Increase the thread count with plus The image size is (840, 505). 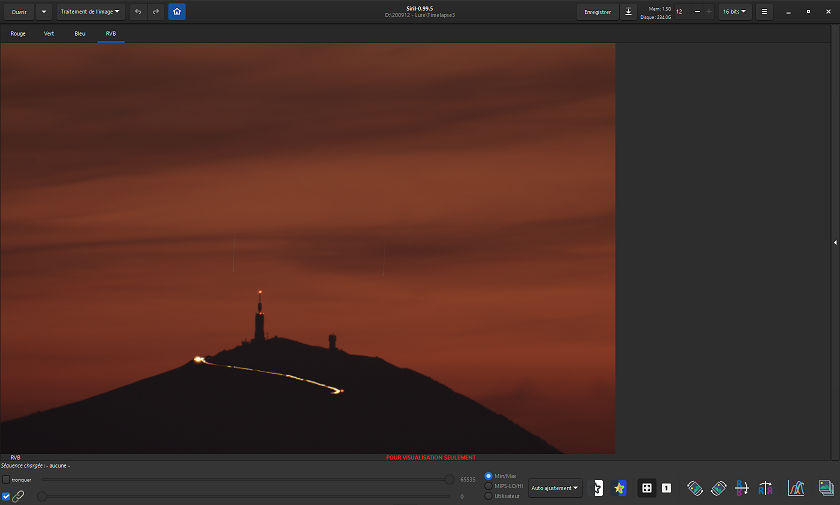tap(709, 12)
